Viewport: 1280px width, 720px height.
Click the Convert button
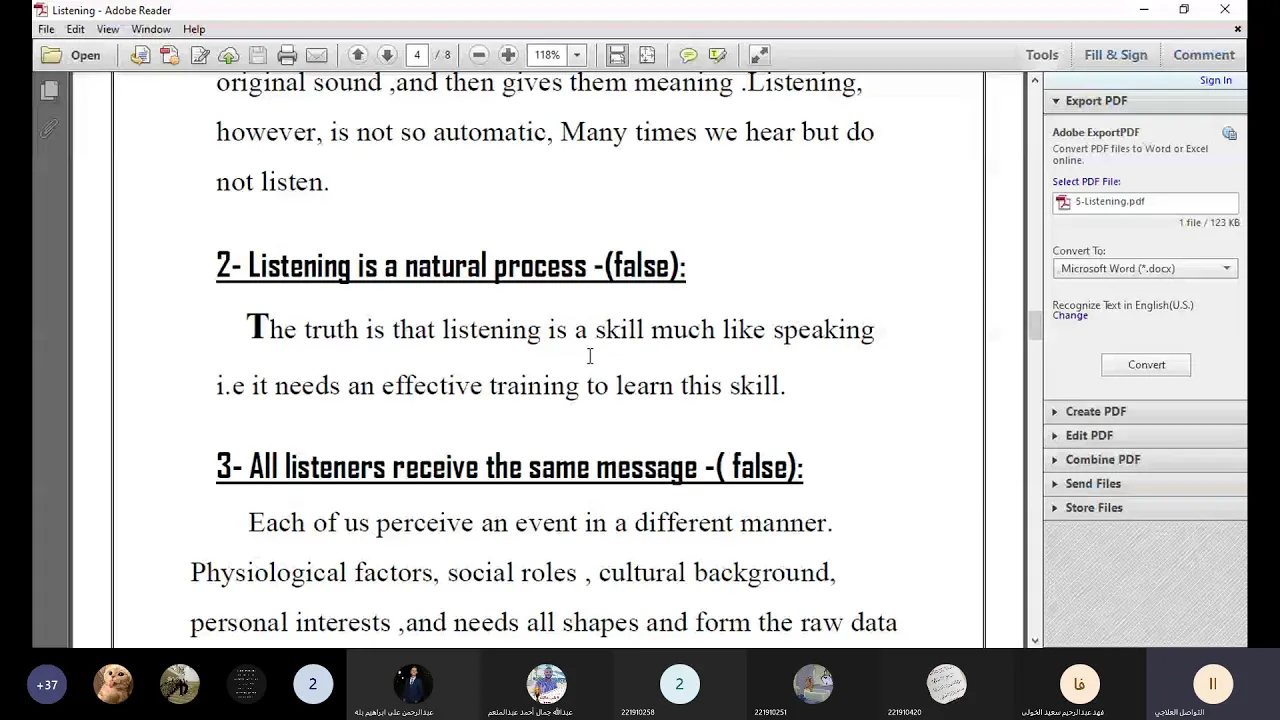coord(1146,365)
